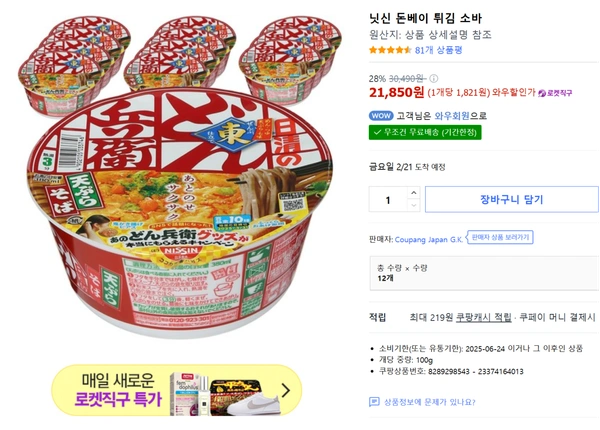This screenshot has height=430, width=600.
Task: Open the 쿠팡캐시 적립 link
Action: pos(484,317)
